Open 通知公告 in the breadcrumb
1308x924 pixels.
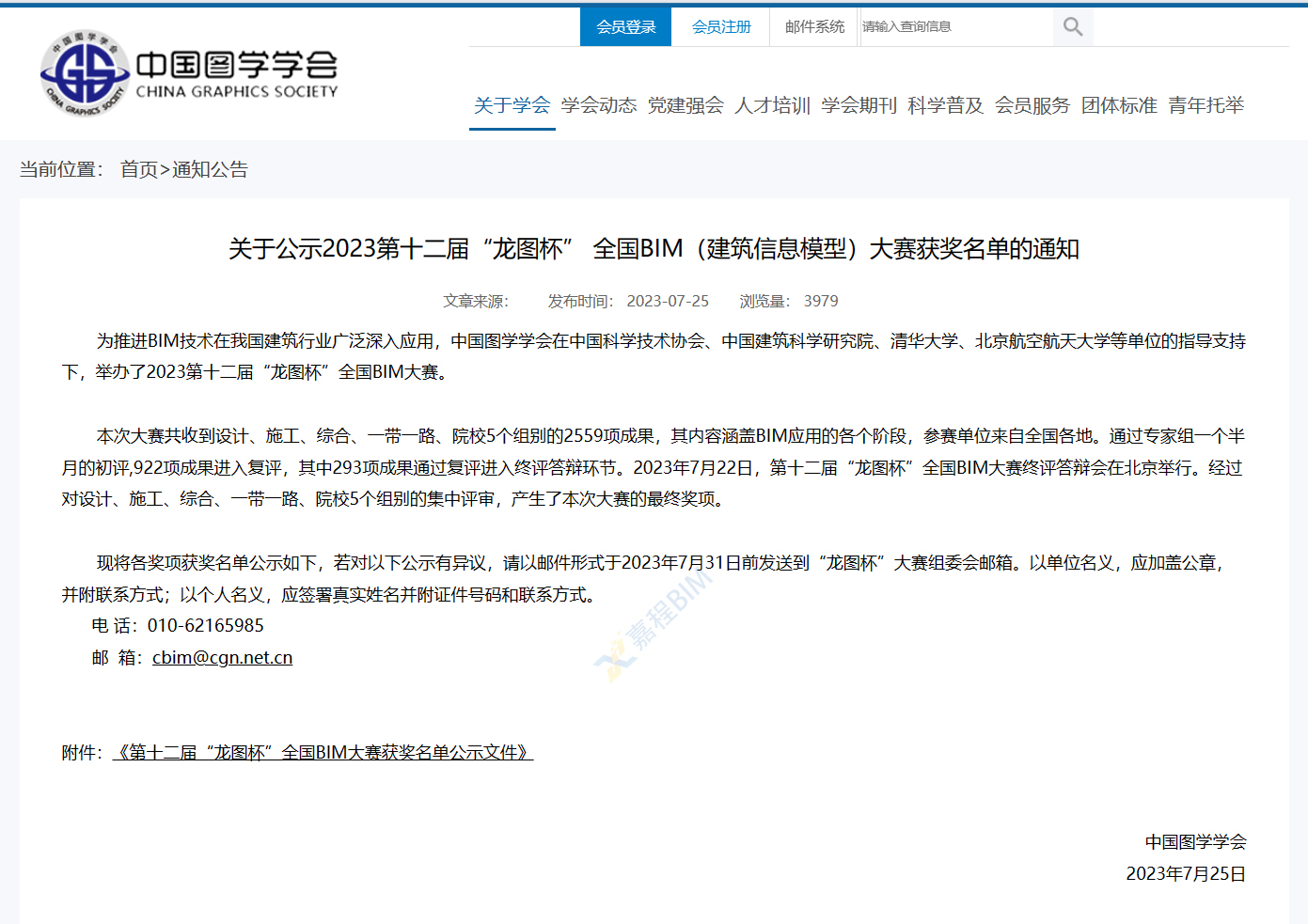pyautogui.click(x=210, y=169)
